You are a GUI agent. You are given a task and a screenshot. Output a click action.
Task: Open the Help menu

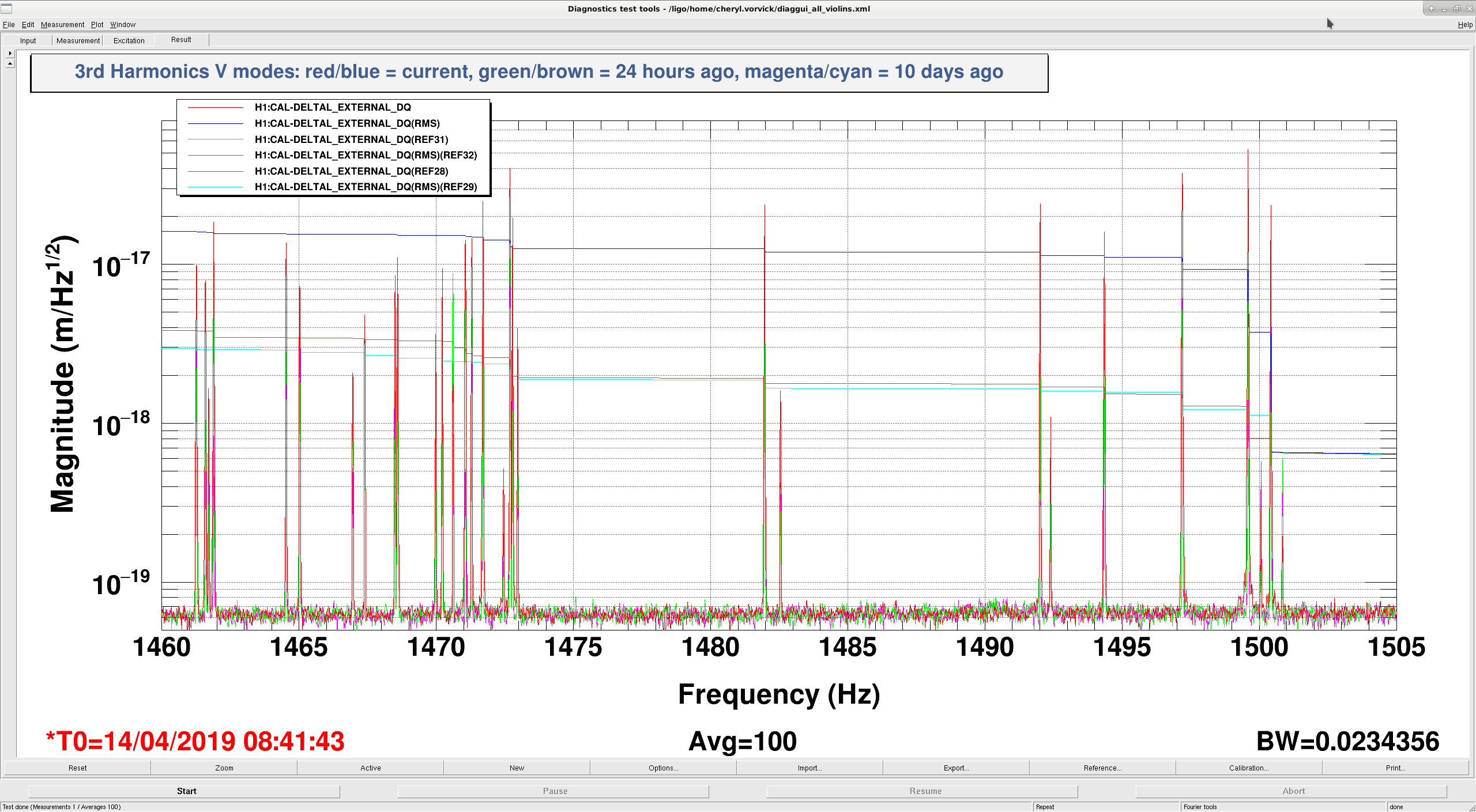coord(1465,25)
